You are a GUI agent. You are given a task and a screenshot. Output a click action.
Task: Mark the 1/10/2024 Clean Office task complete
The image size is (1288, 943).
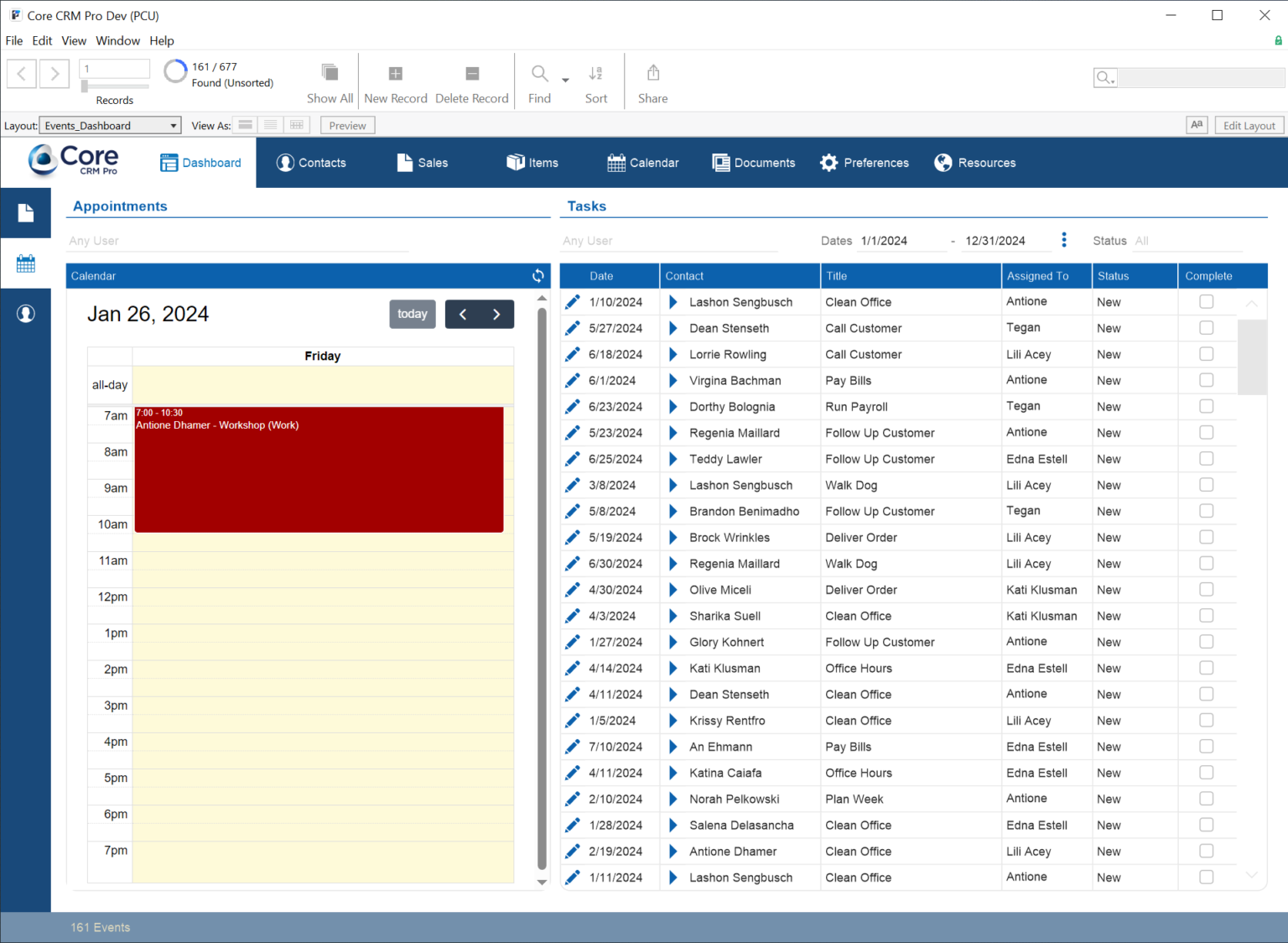(1207, 301)
